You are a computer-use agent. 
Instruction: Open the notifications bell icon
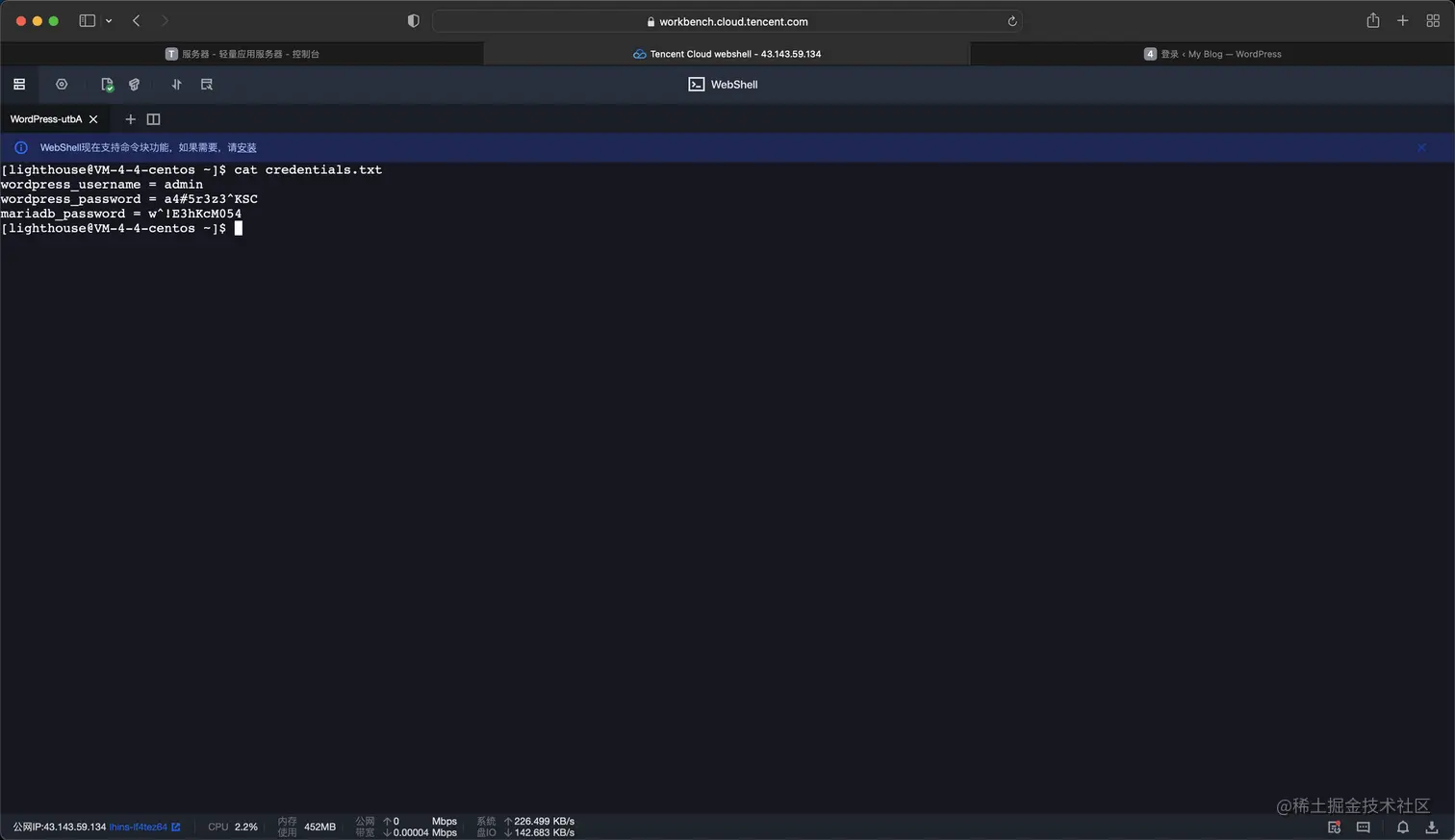click(x=1403, y=827)
